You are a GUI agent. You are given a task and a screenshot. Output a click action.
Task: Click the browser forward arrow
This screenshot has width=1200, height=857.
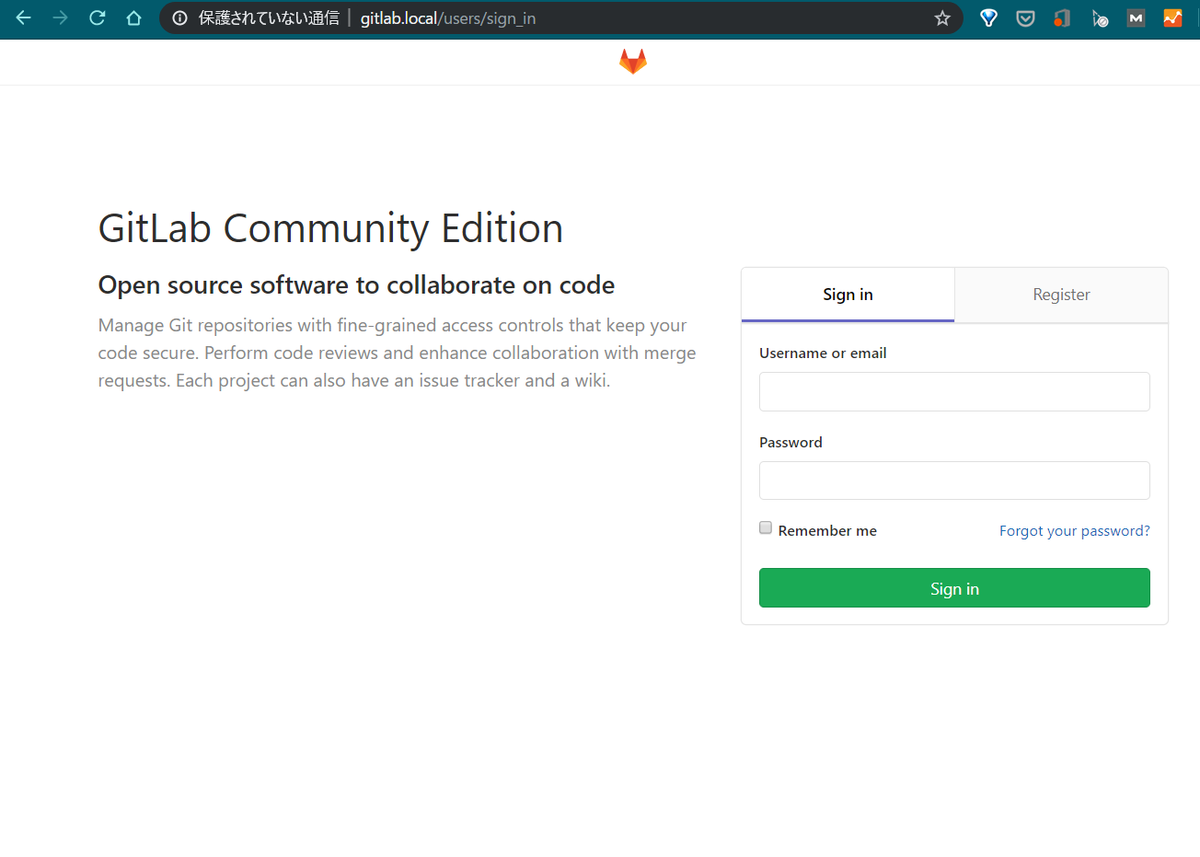pos(60,18)
